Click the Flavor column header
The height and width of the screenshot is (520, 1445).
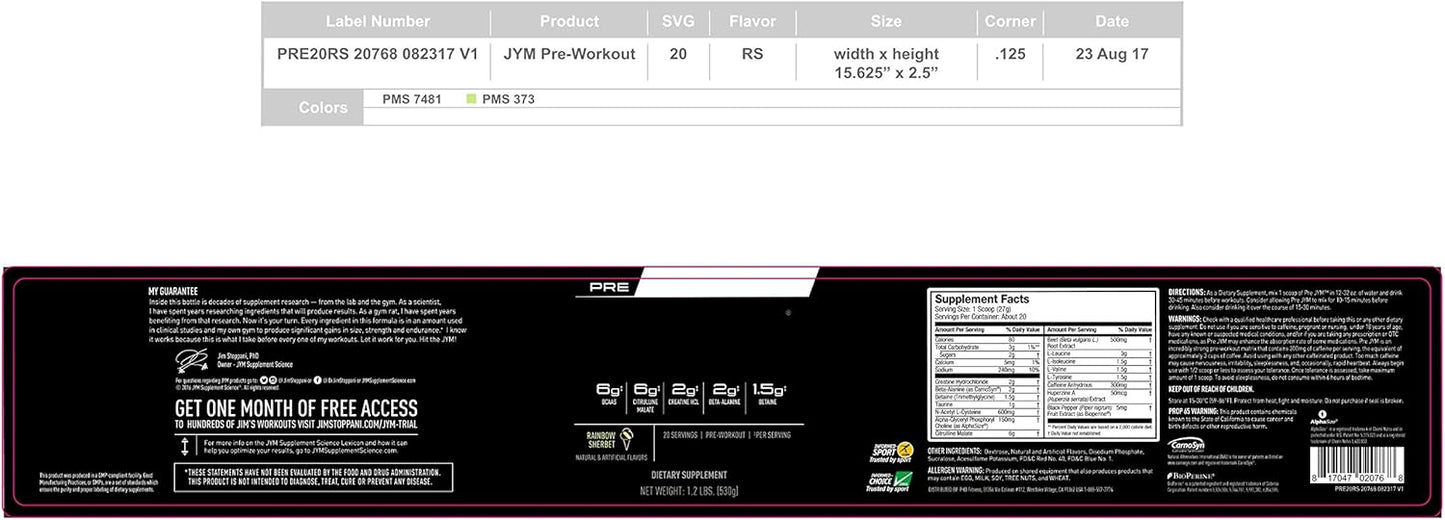click(752, 21)
